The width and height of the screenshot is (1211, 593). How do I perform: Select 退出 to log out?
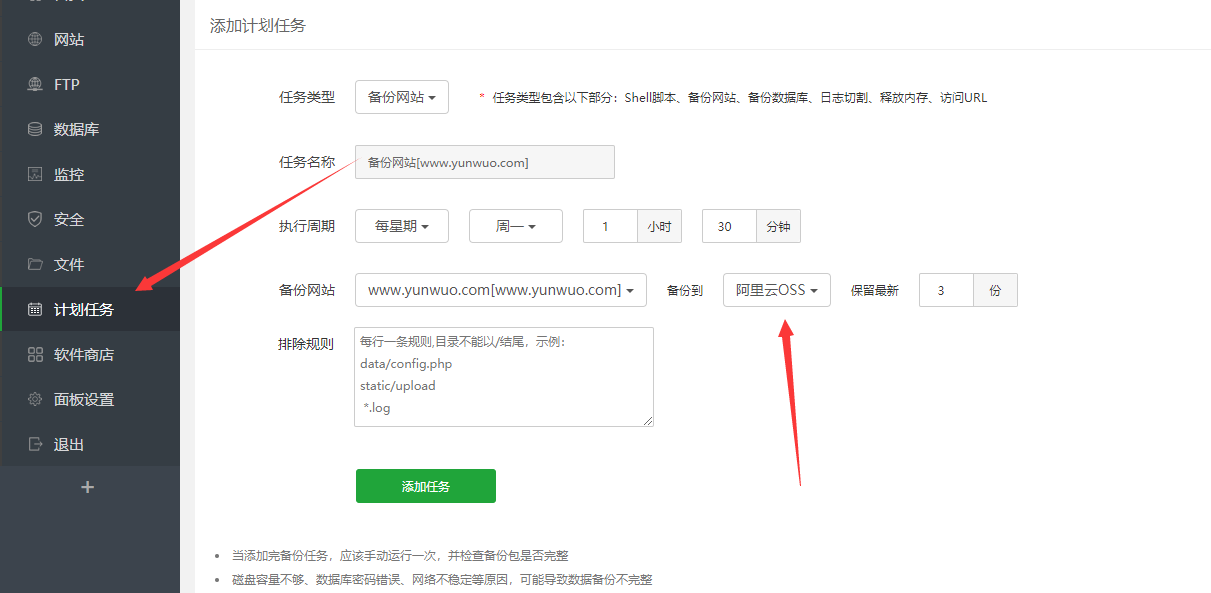62,444
